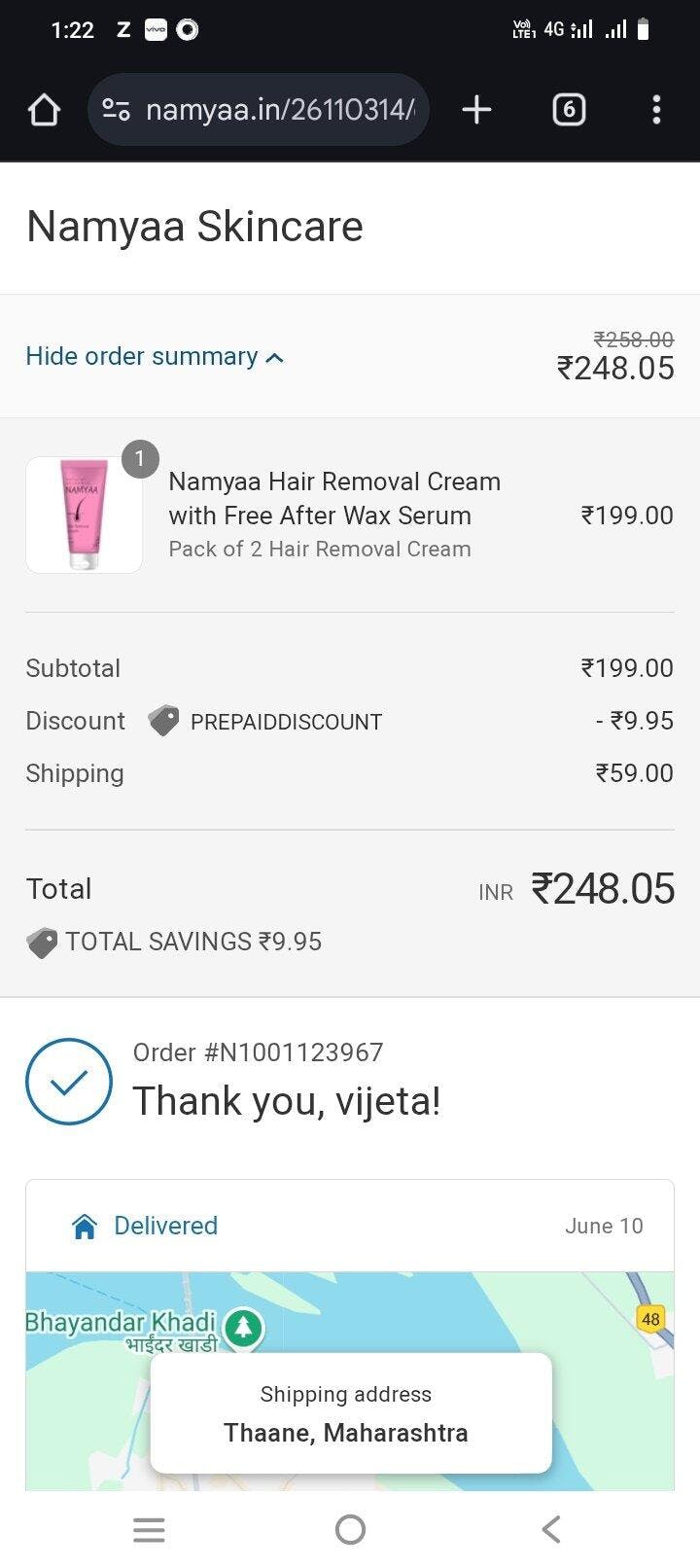Collapse the Hide order summary link

click(x=142, y=356)
